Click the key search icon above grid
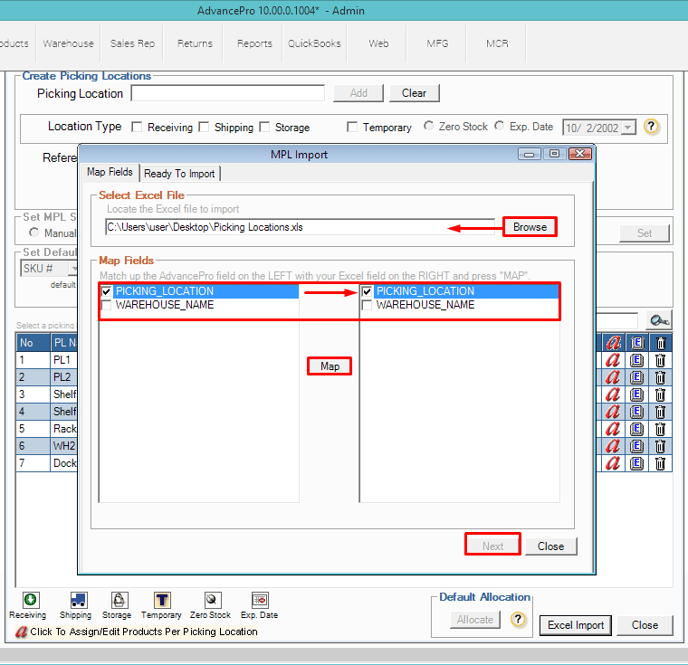The height and width of the screenshot is (665, 688). tap(658, 320)
